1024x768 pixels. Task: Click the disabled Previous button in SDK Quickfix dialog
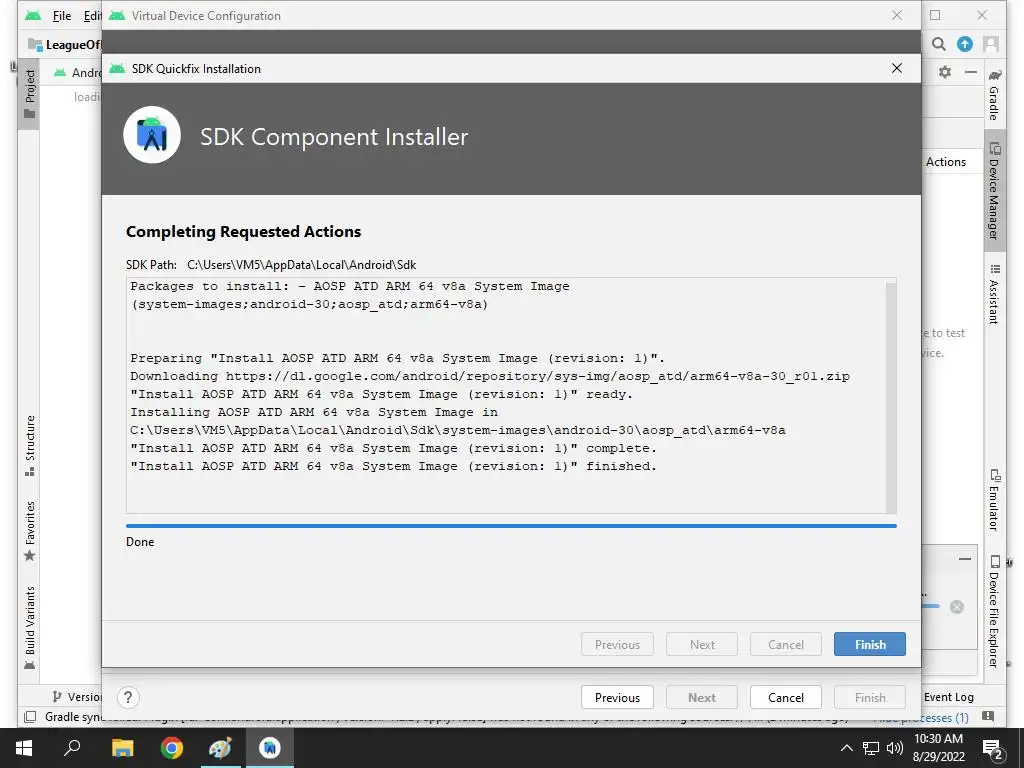pyautogui.click(x=617, y=645)
